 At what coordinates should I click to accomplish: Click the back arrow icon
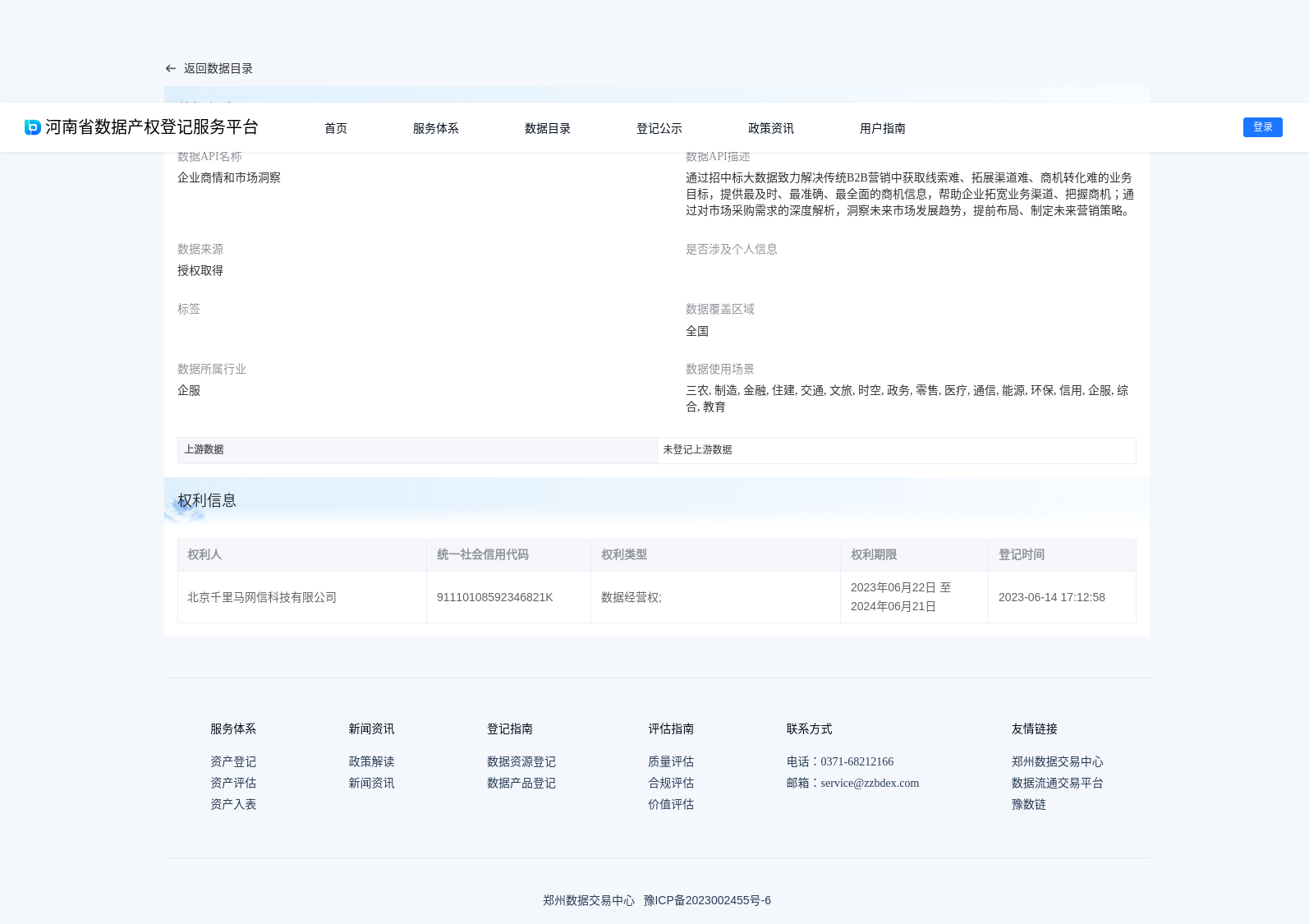pyautogui.click(x=171, y=69)
